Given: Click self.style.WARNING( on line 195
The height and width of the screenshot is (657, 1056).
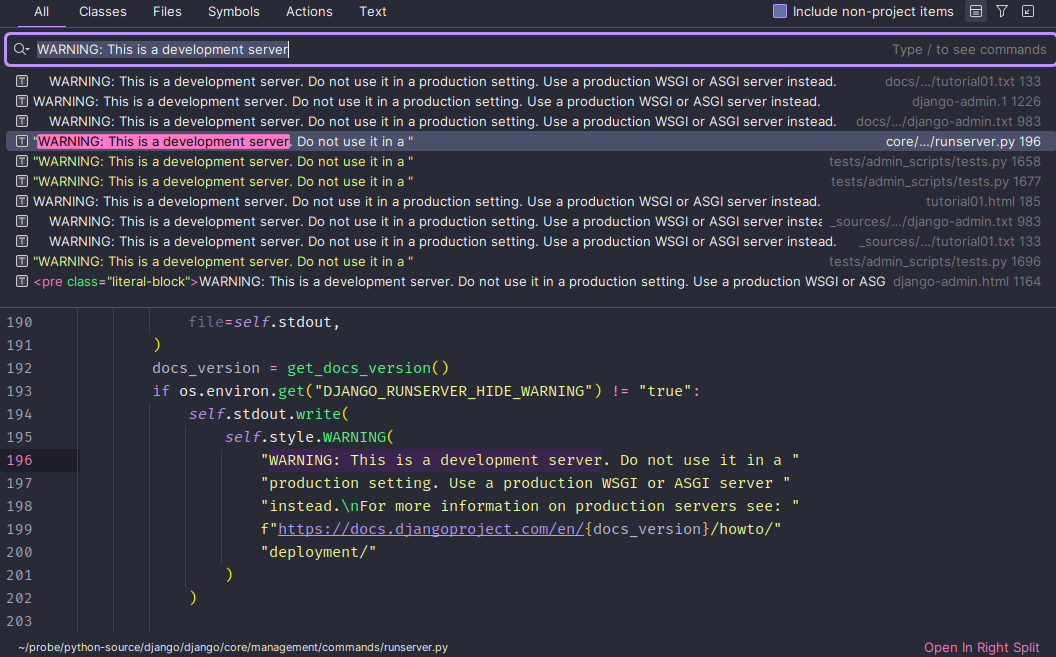Looking at the screenshot, I should 309,438.
